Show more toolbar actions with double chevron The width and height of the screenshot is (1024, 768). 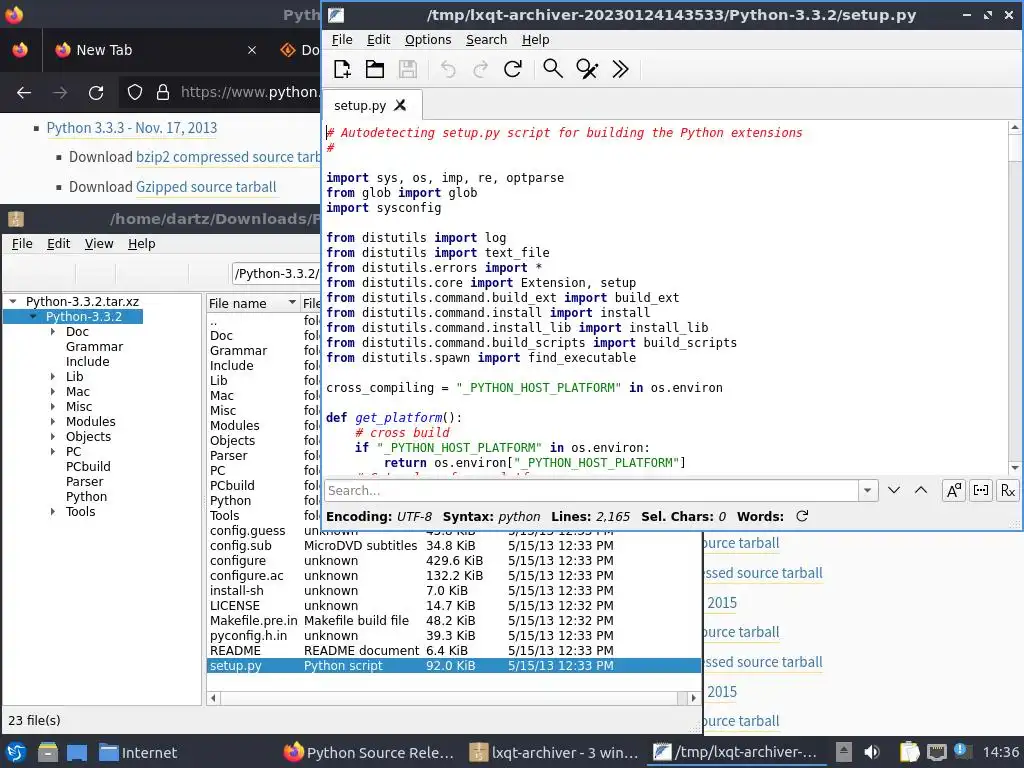(x=620, y=69)
